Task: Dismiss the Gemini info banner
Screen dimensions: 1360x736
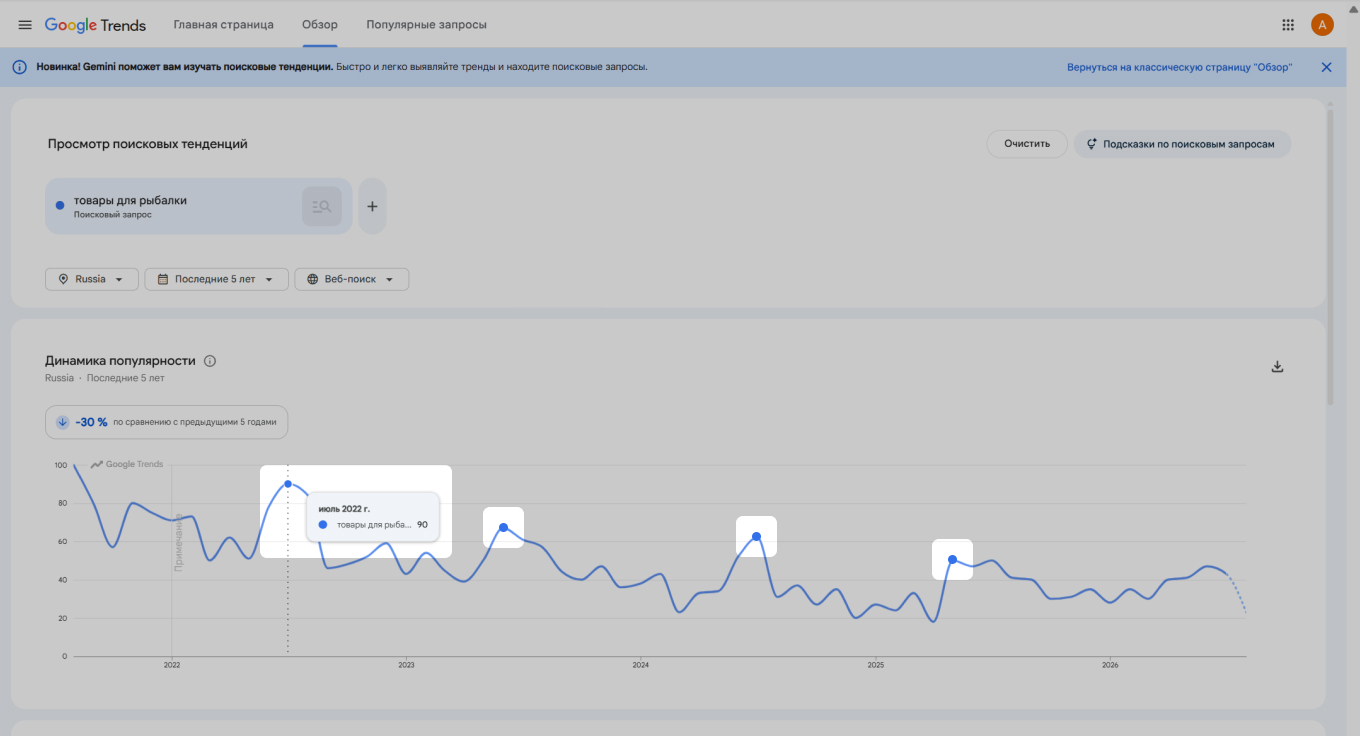Action: tap(1326, 67)
